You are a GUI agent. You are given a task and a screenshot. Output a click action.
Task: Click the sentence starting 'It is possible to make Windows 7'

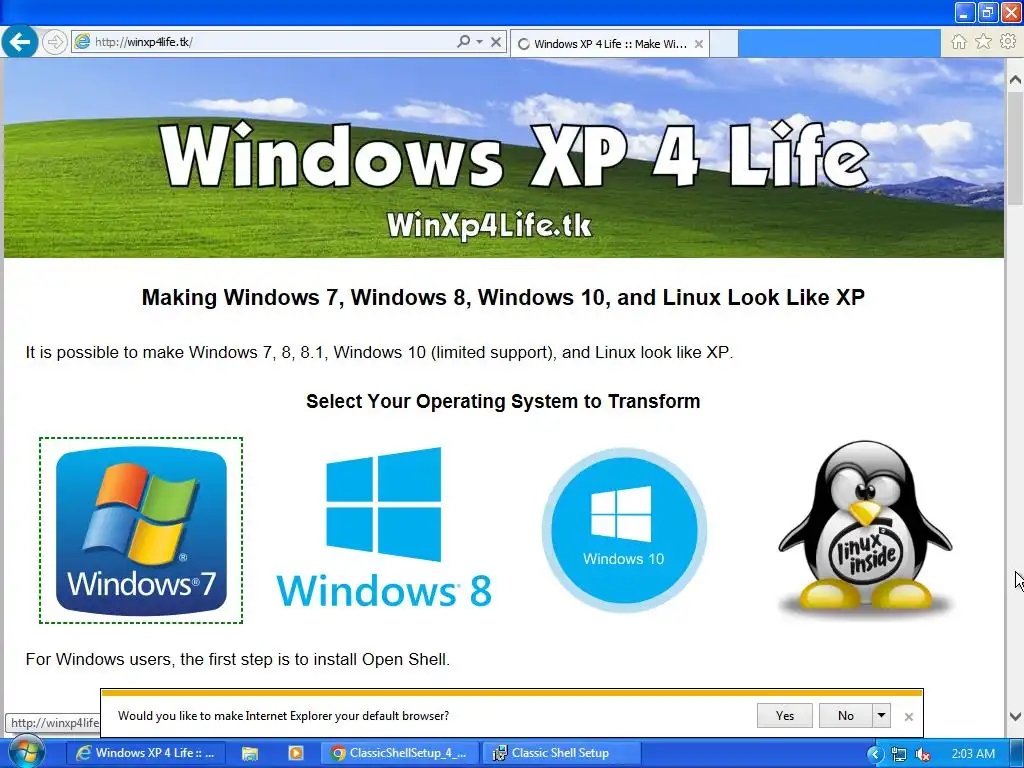[379, 353]
